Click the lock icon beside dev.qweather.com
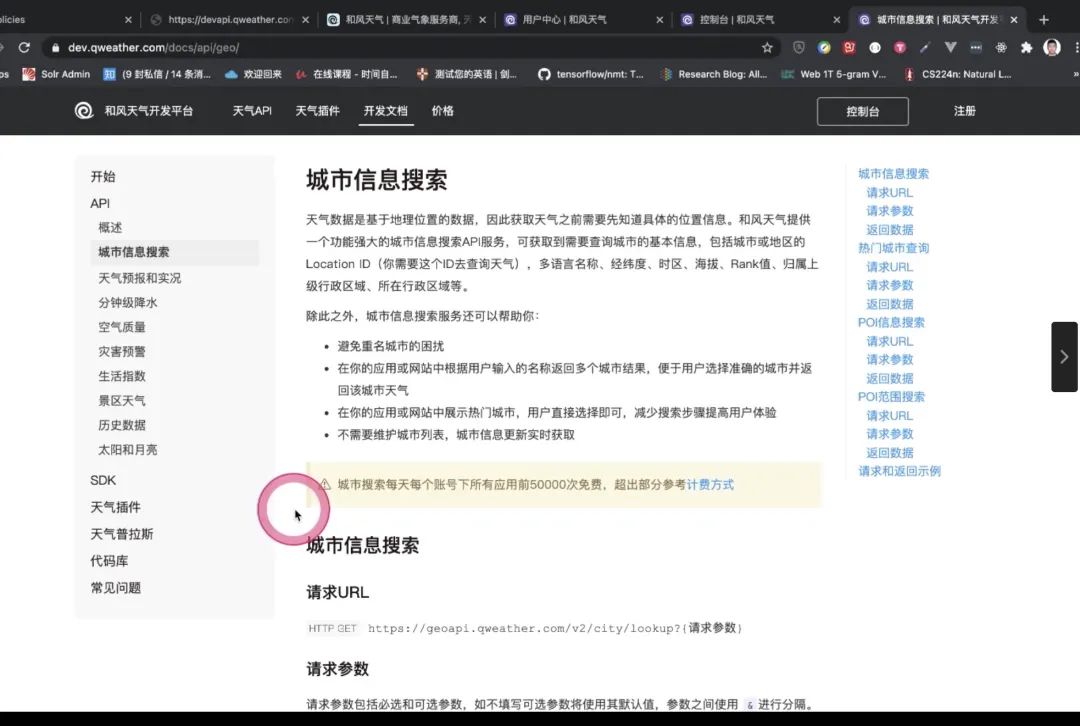 55,48
